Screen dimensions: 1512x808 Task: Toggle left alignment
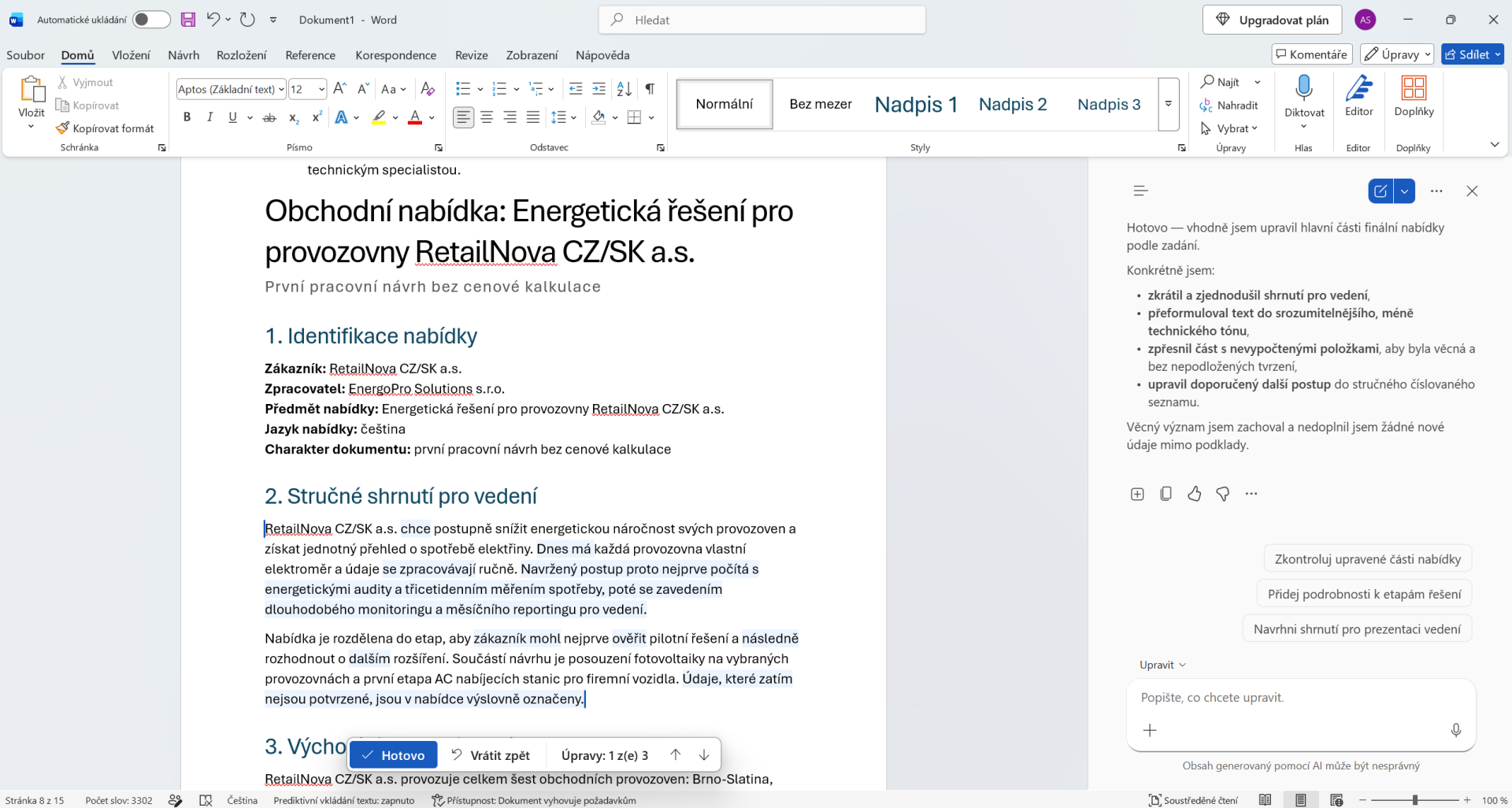pyautogui.click(x=464, y=117)
